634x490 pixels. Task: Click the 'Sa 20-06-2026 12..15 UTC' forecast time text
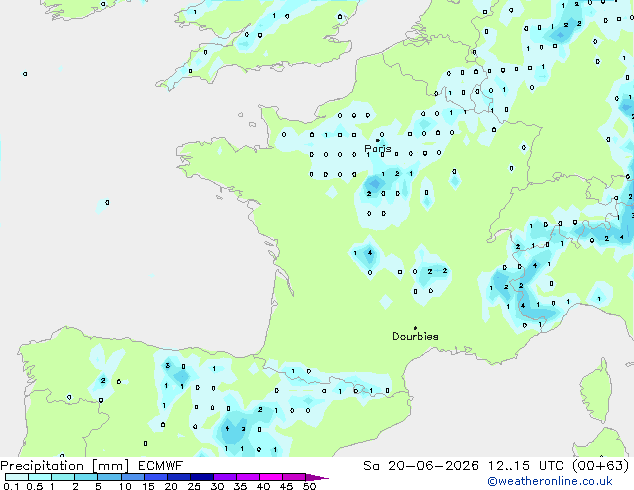[463, 466]
